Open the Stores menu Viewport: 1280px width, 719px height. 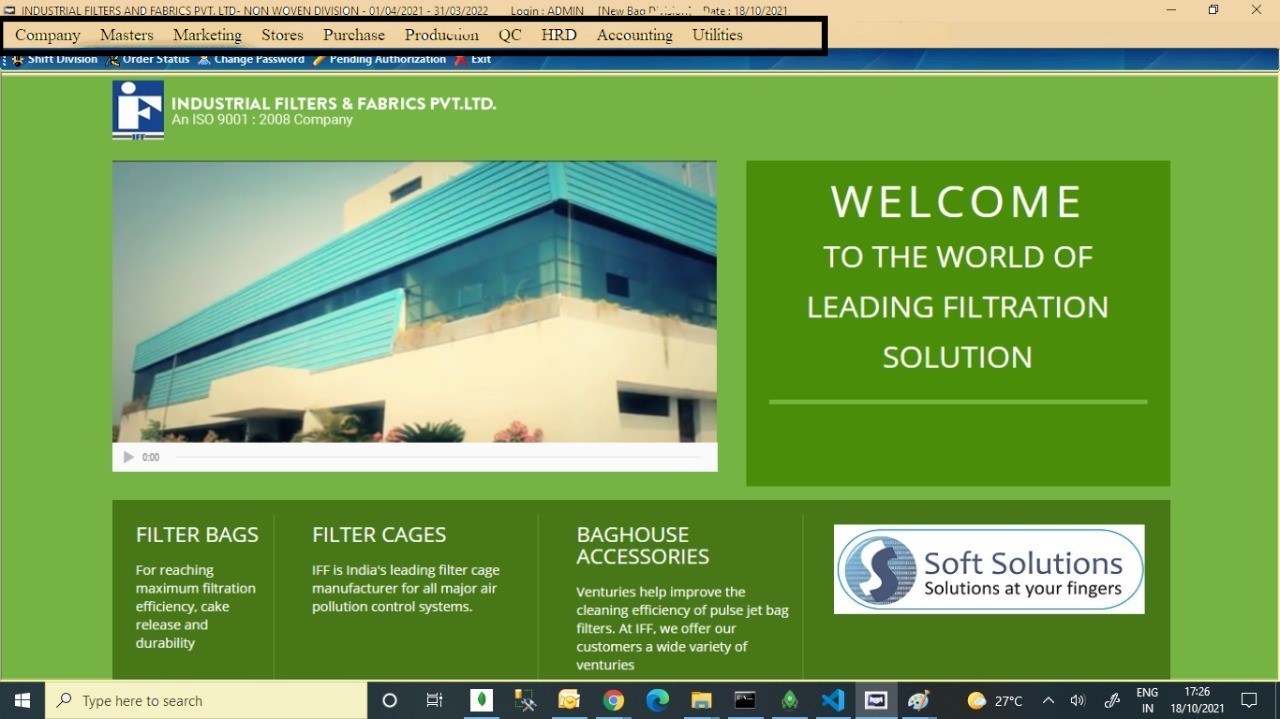tap(282, 35)
